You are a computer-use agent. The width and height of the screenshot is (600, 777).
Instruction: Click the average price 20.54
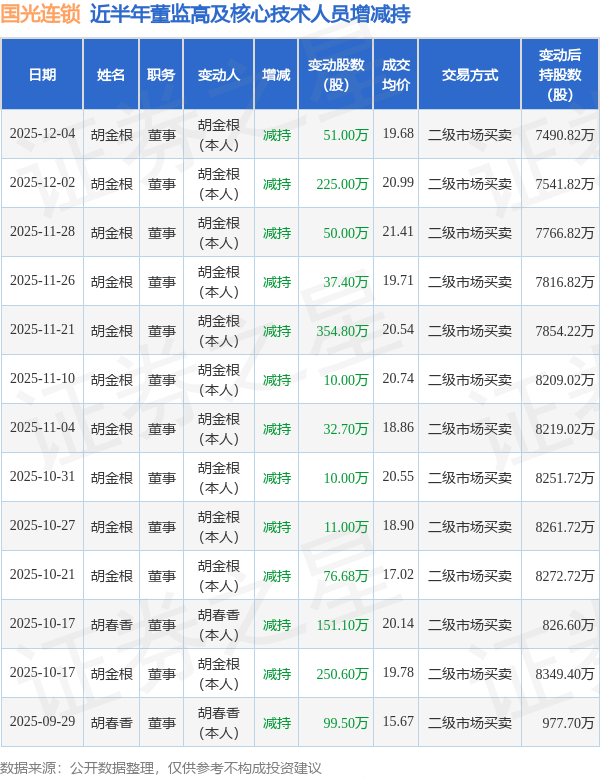pos(398,330)
